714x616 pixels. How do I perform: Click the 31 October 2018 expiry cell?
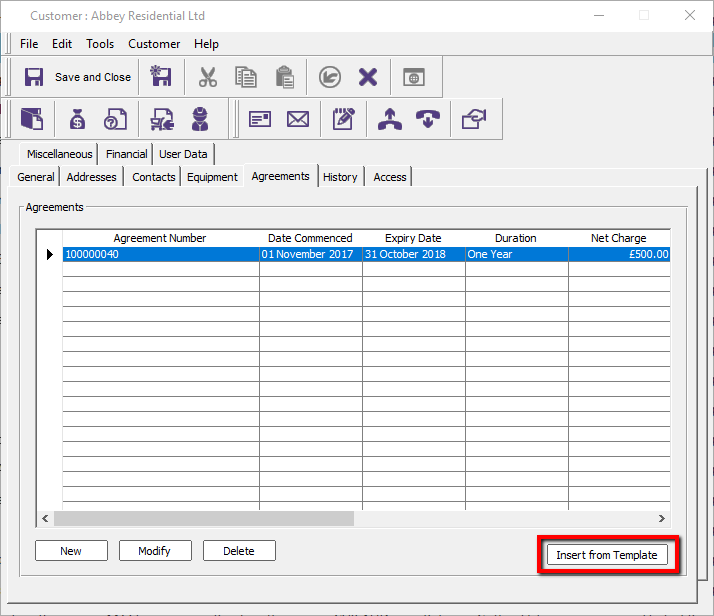[x=413, y=254]
